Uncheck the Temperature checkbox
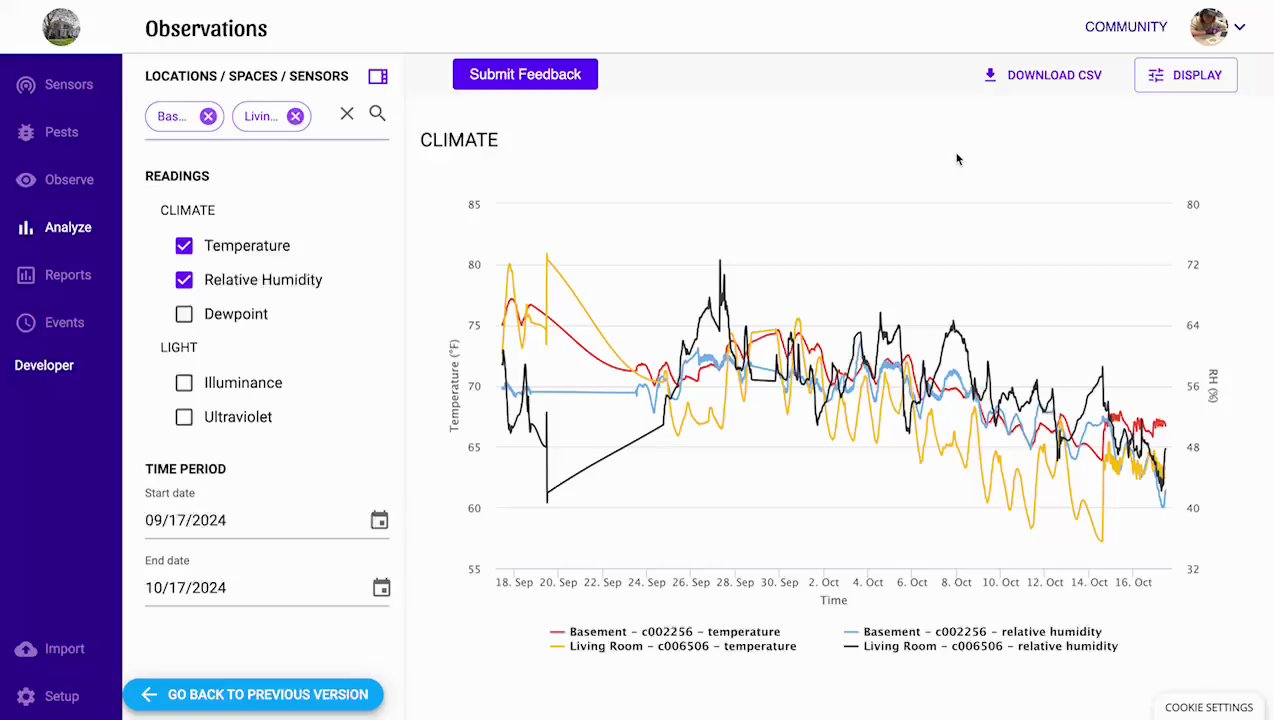 click(x=184, y=246)
